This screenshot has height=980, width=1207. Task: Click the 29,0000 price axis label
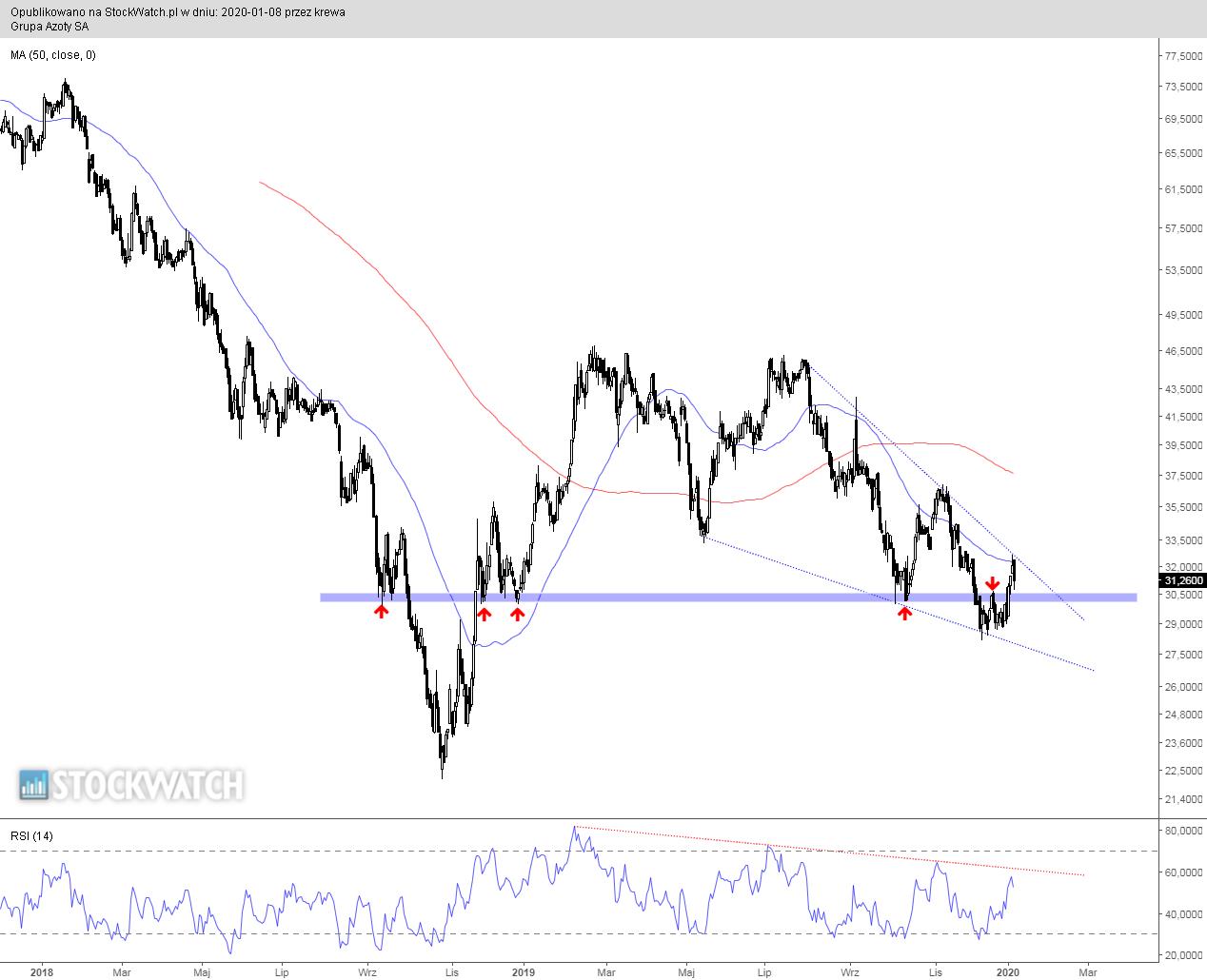coord(1183,624)
